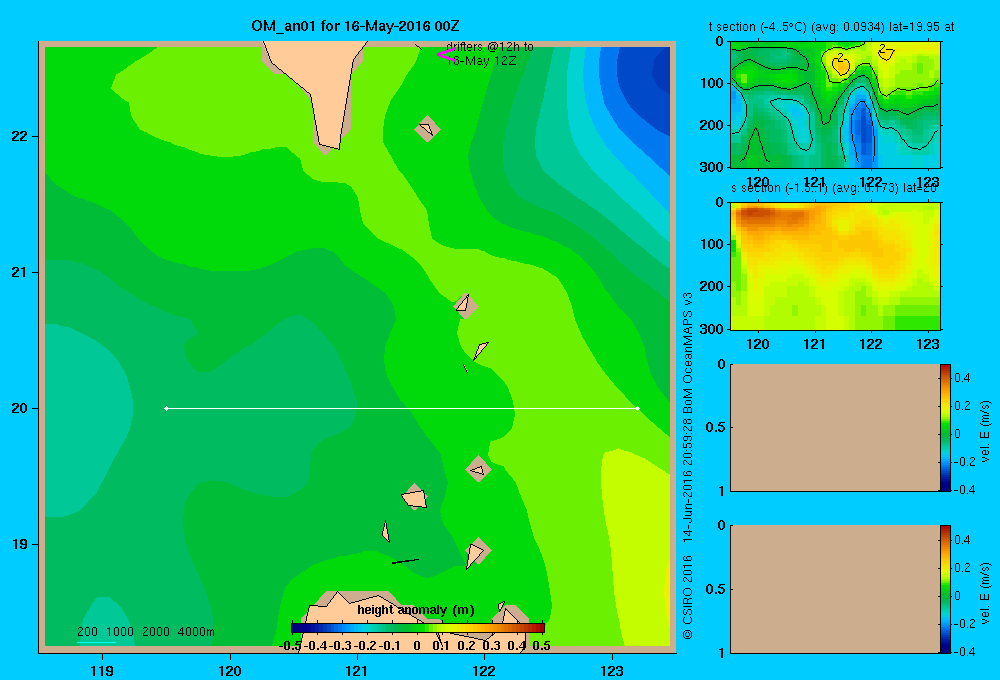Screen dimensions: 1000x680
Task: Open the temperature section plot
Action: [x=835, y=105]
